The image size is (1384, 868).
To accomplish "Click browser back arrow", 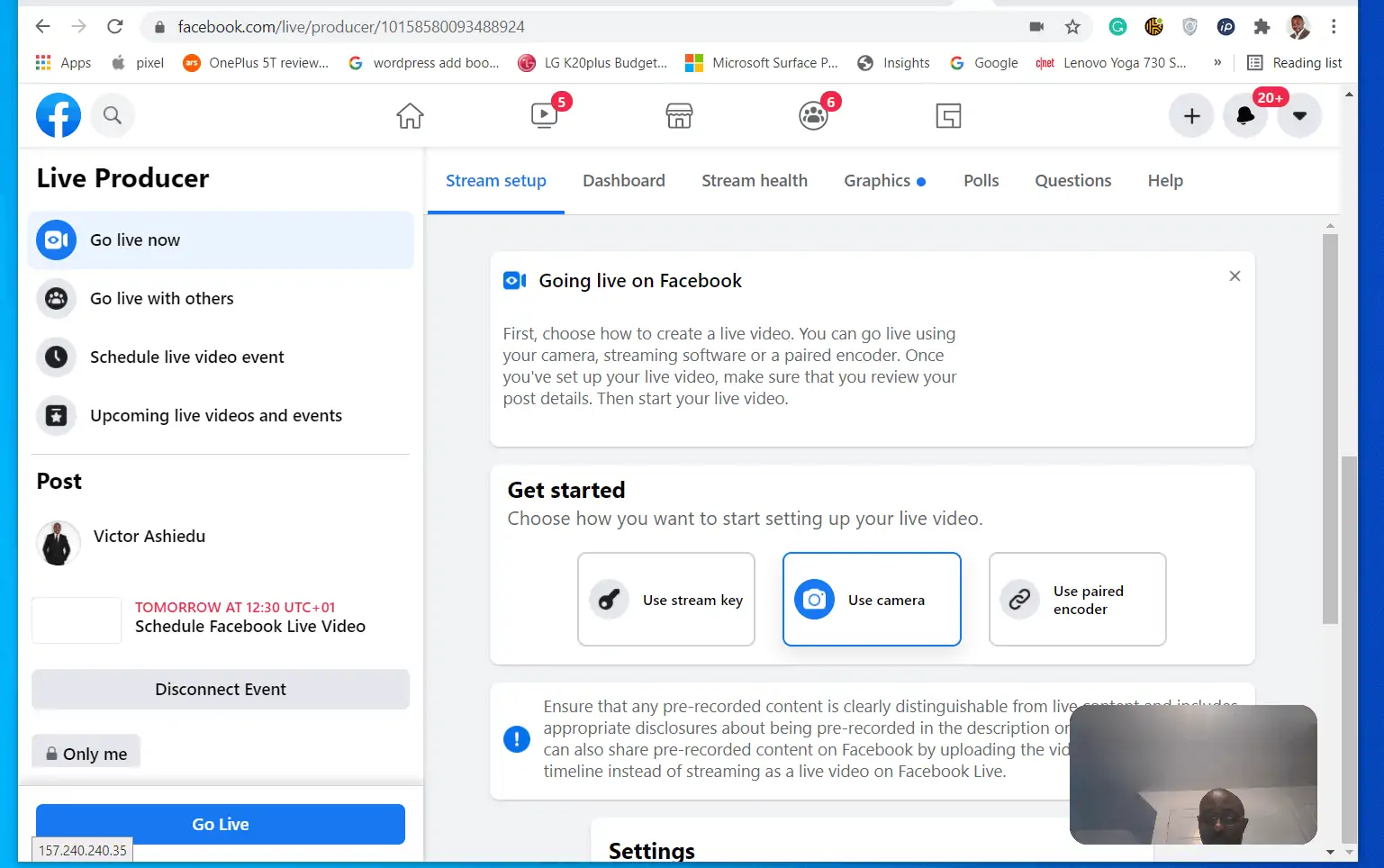I will (42, 27).
